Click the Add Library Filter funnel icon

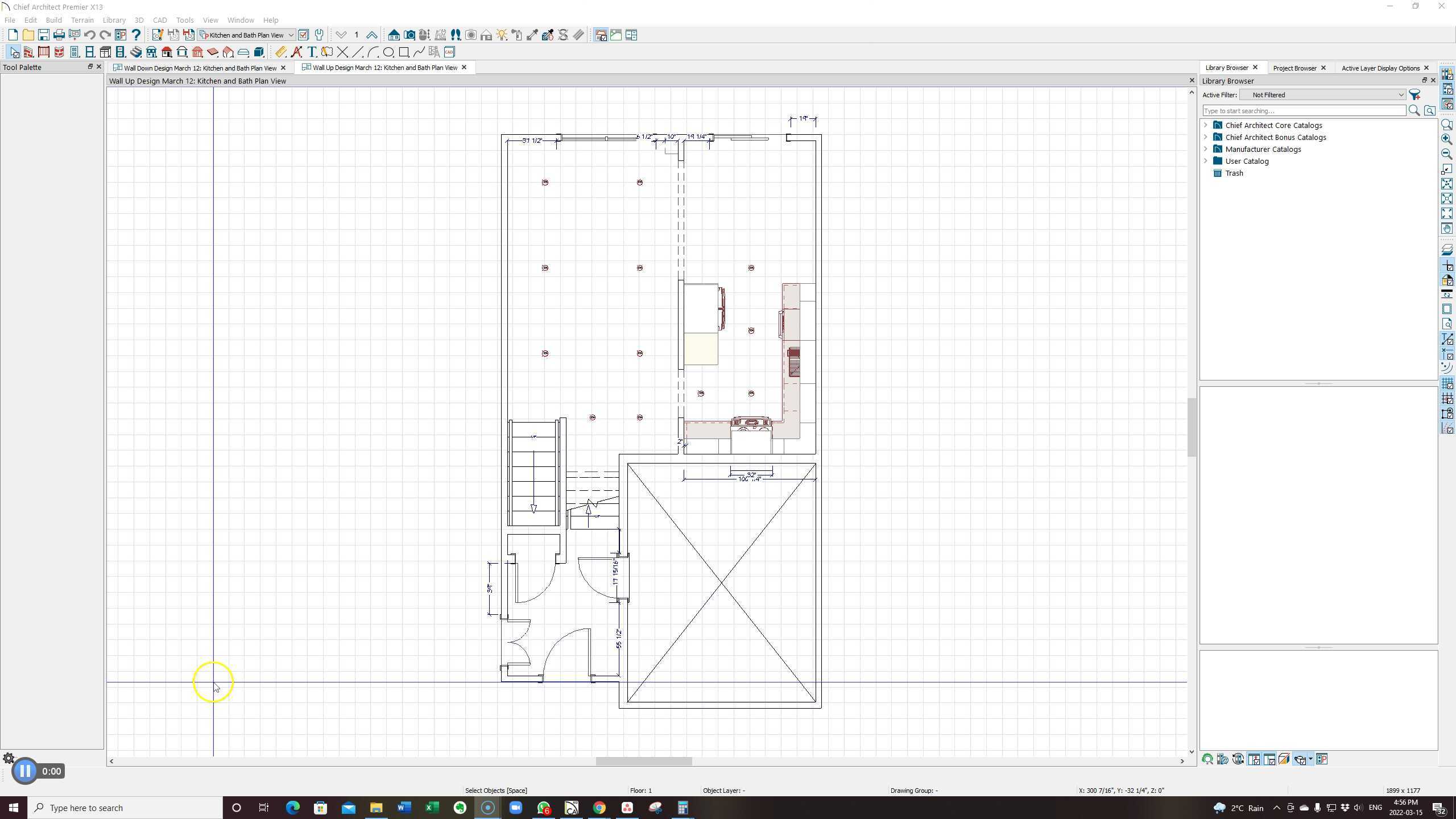pos(1414,95)
